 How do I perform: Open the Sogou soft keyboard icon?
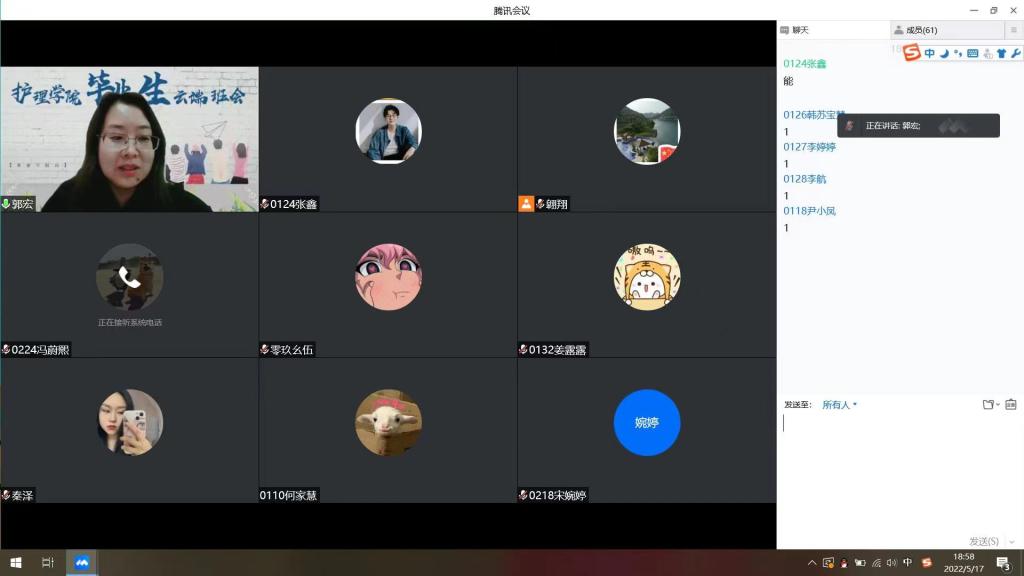(x=972, y=53)
